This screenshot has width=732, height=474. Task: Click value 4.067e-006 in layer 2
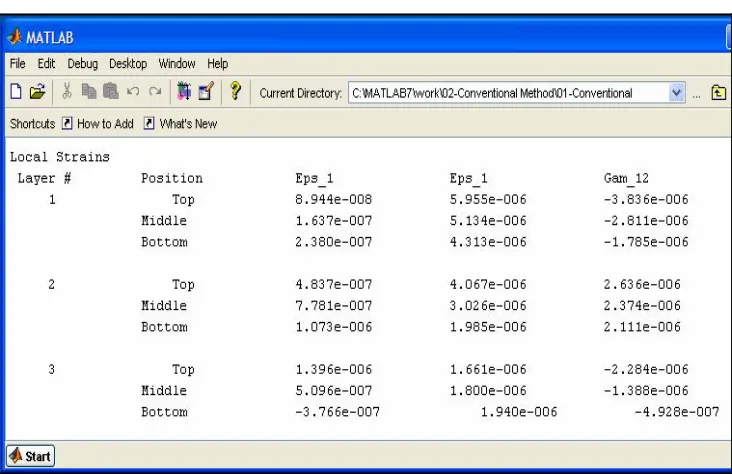(488, 285)
